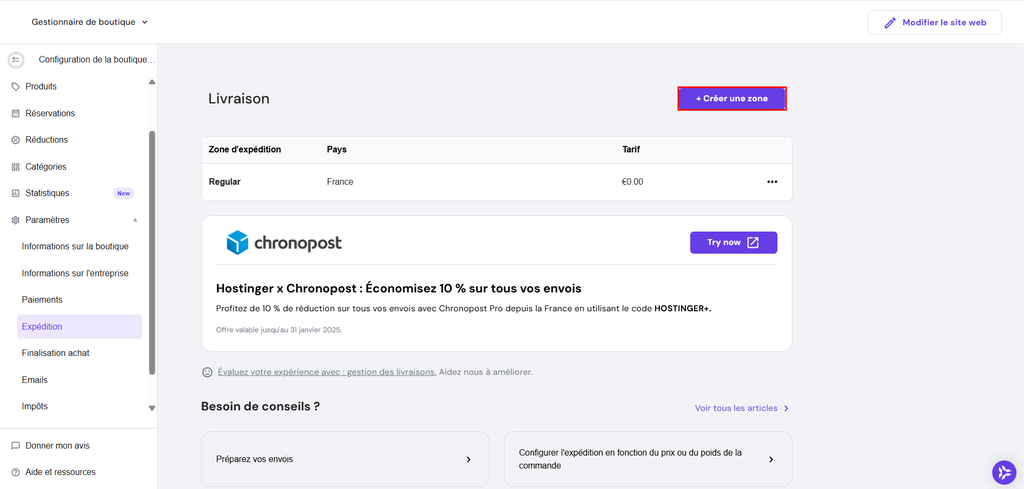The width and height of the screenshot is (1024, 489).
Task: Open the Voir tous les articles link
Action: tap(742, 408)
